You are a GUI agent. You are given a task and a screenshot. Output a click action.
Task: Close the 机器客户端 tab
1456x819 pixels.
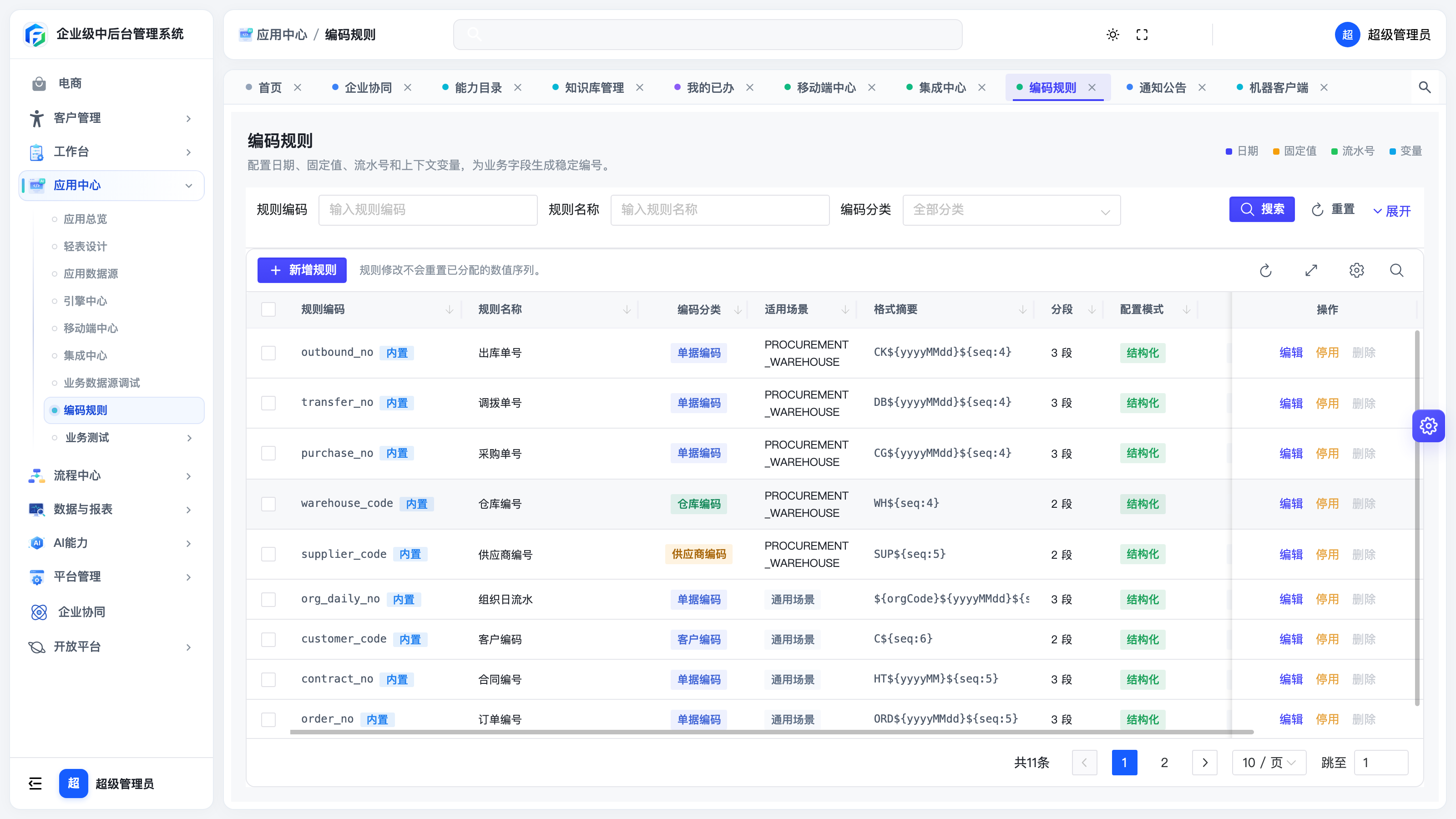coord(1325,88)
